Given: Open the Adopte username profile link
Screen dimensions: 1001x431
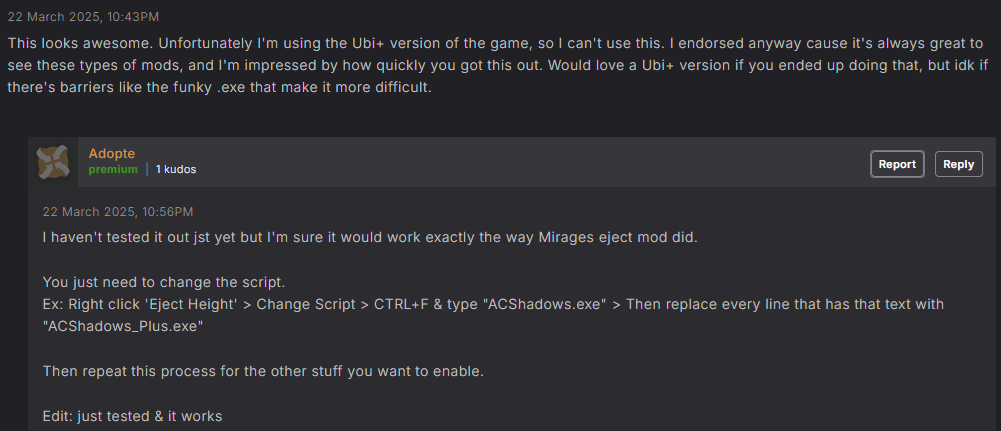Looking at the screenshot, I should point(111,153).
